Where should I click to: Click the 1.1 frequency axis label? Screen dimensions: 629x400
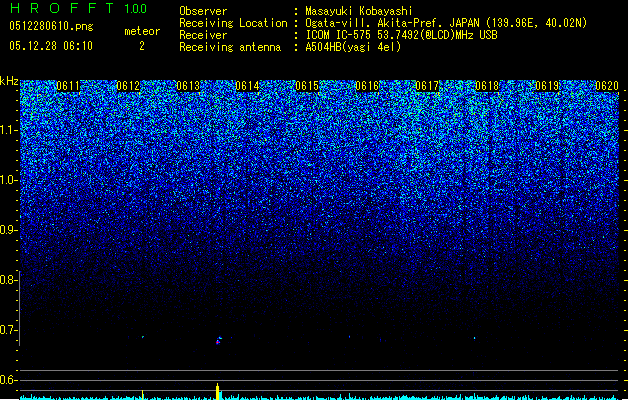tap(9, 130)
